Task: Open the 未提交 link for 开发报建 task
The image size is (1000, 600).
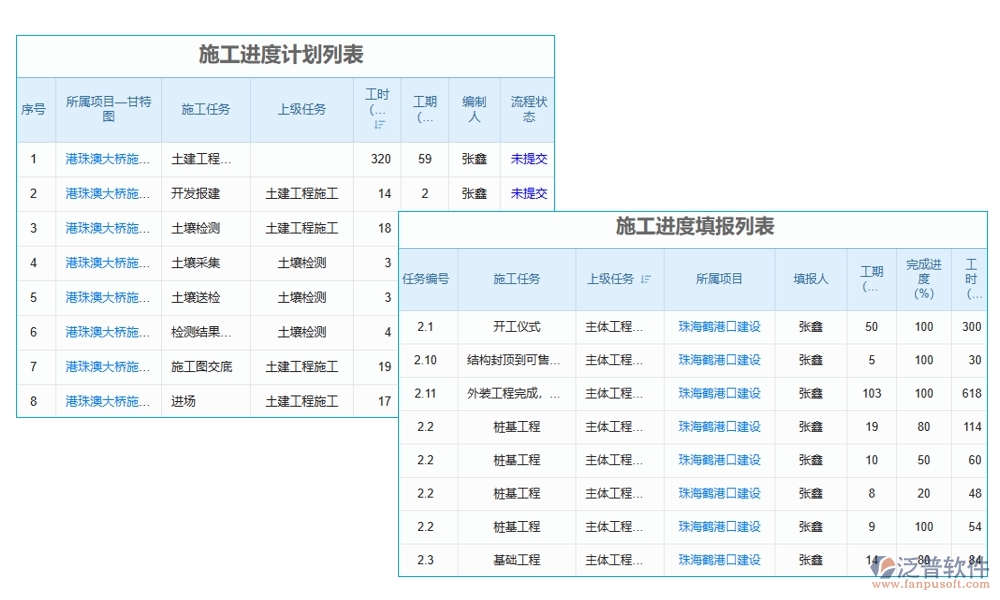Action: point(528,193)
